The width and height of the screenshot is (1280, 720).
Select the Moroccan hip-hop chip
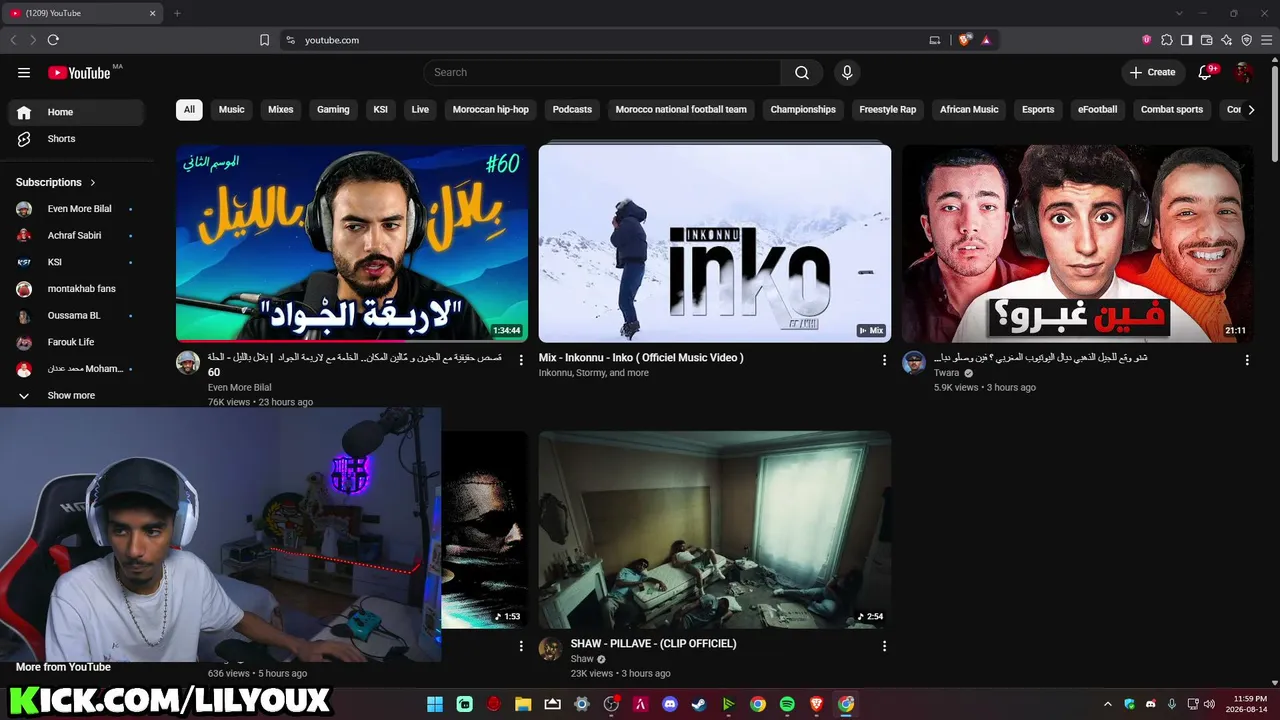(491, 110)
